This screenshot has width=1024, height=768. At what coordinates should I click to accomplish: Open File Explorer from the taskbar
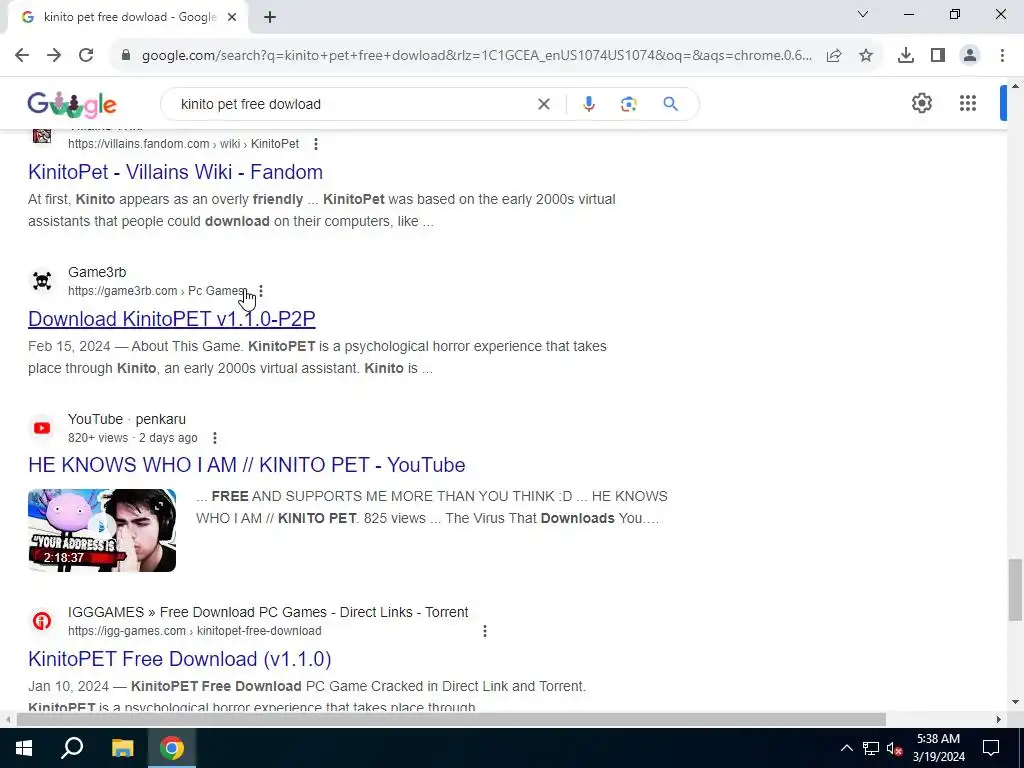coord(122,748)
